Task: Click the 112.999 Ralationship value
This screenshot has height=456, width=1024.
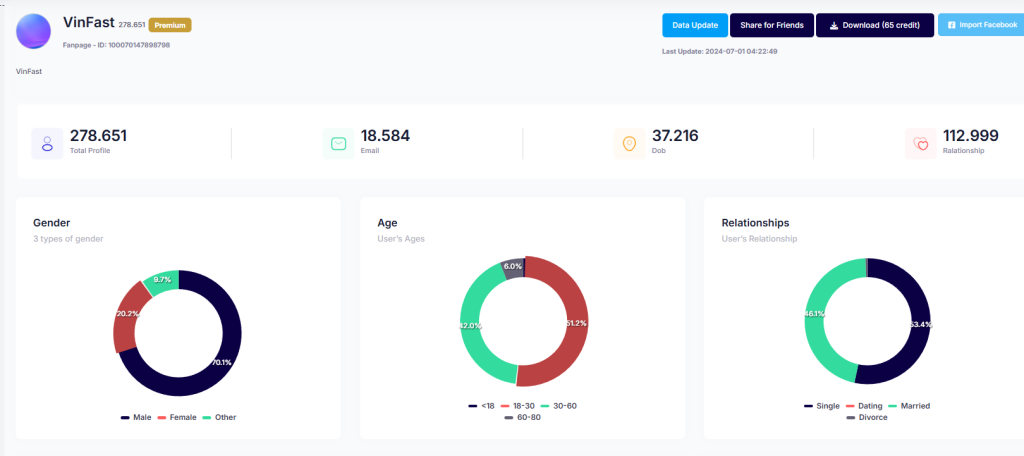Action: click(970, 136)
